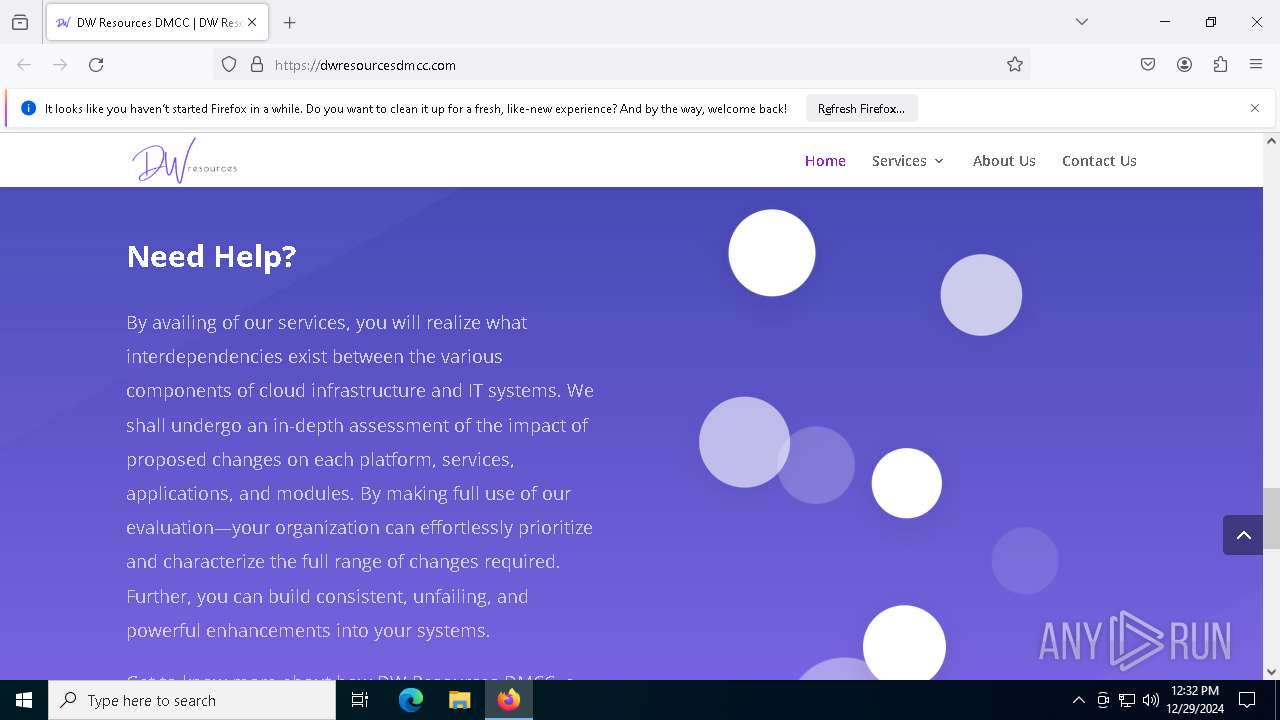The image size is (1280, 720).
Task: Reload the current page
Action: click(96, 64)
